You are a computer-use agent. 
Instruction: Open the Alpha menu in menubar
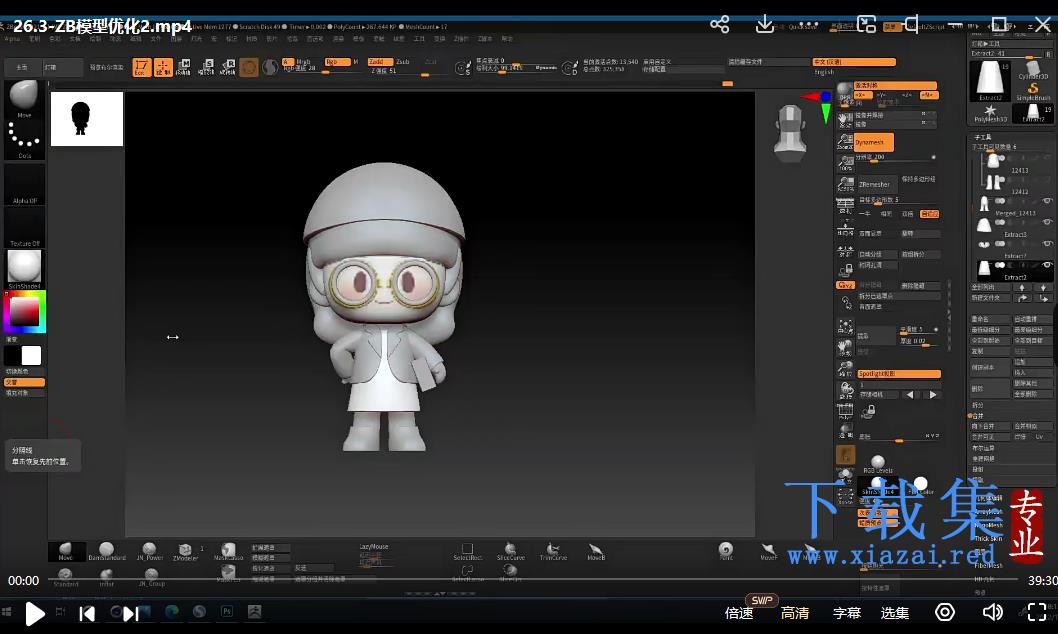(11, 39)
